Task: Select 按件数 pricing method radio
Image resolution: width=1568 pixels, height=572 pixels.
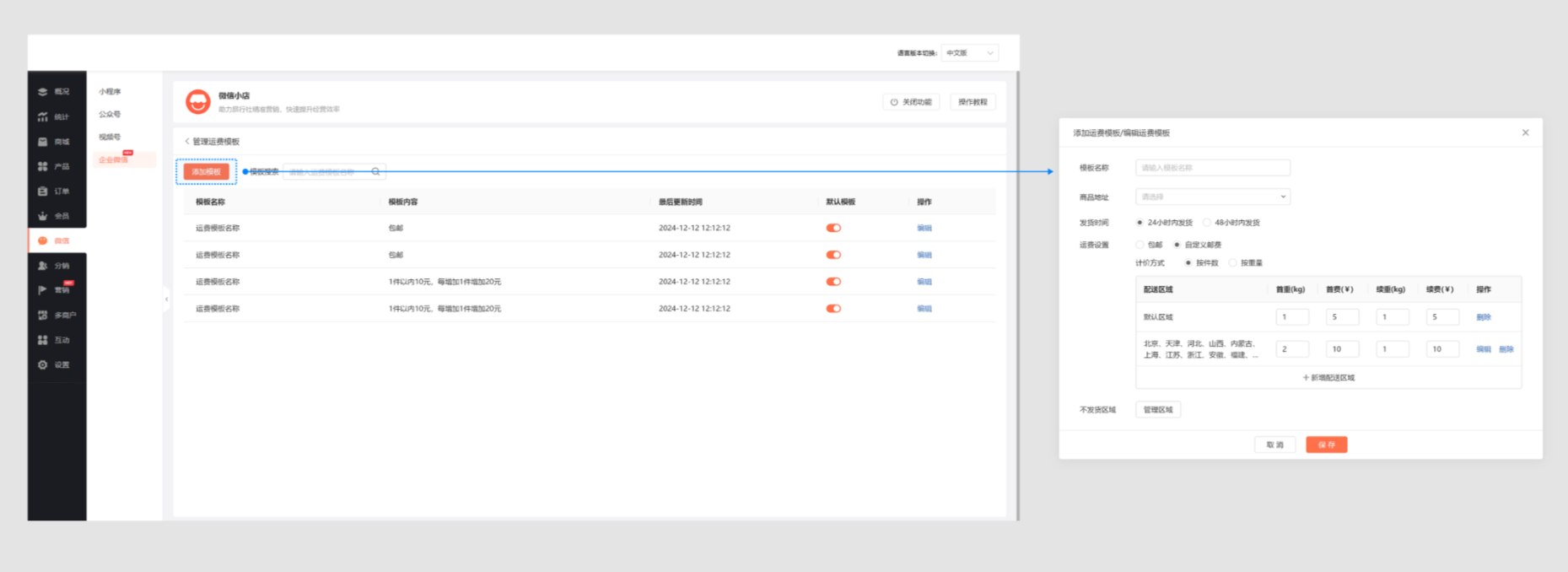Action: [1188, 263]
